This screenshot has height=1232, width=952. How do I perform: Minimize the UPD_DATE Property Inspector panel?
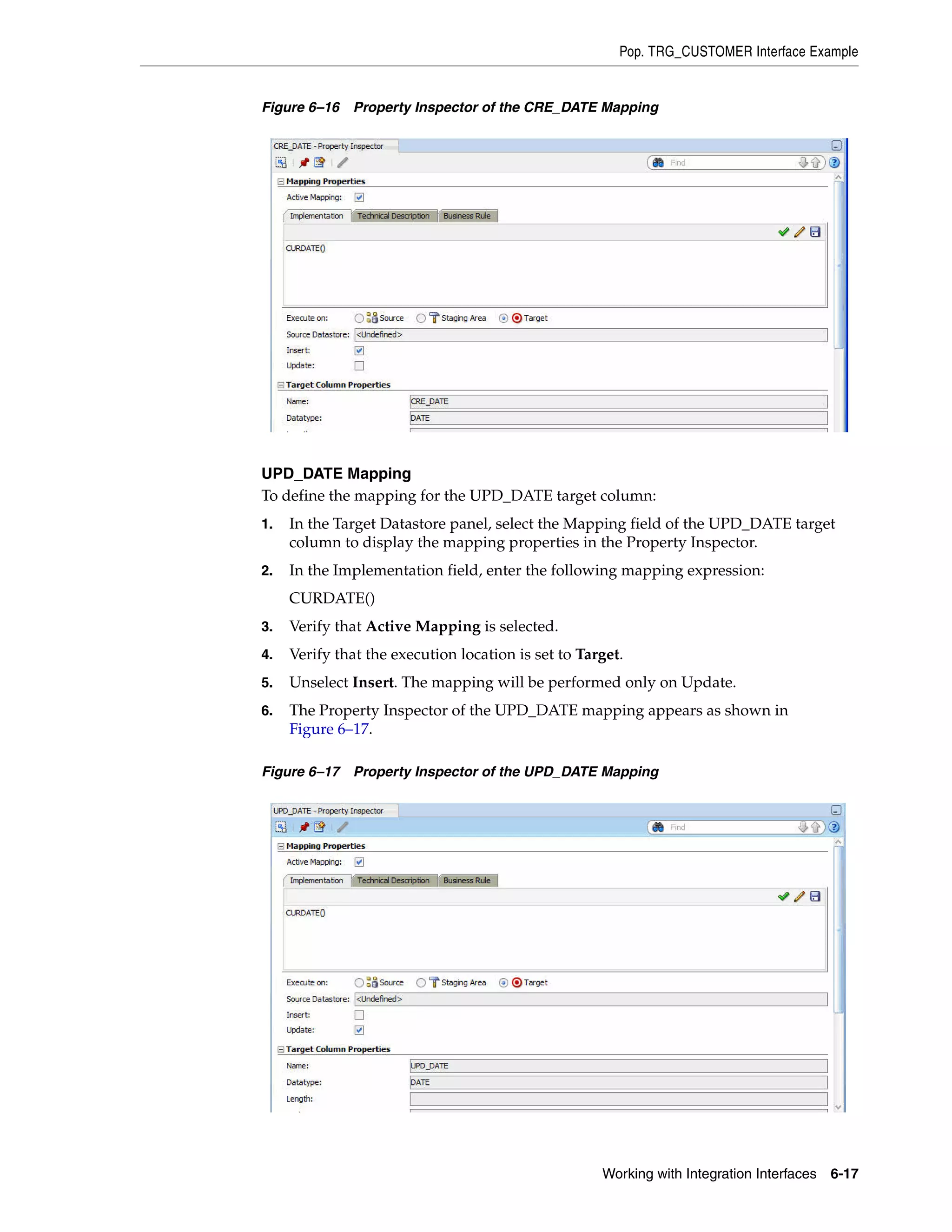click(x=836, y=810)
